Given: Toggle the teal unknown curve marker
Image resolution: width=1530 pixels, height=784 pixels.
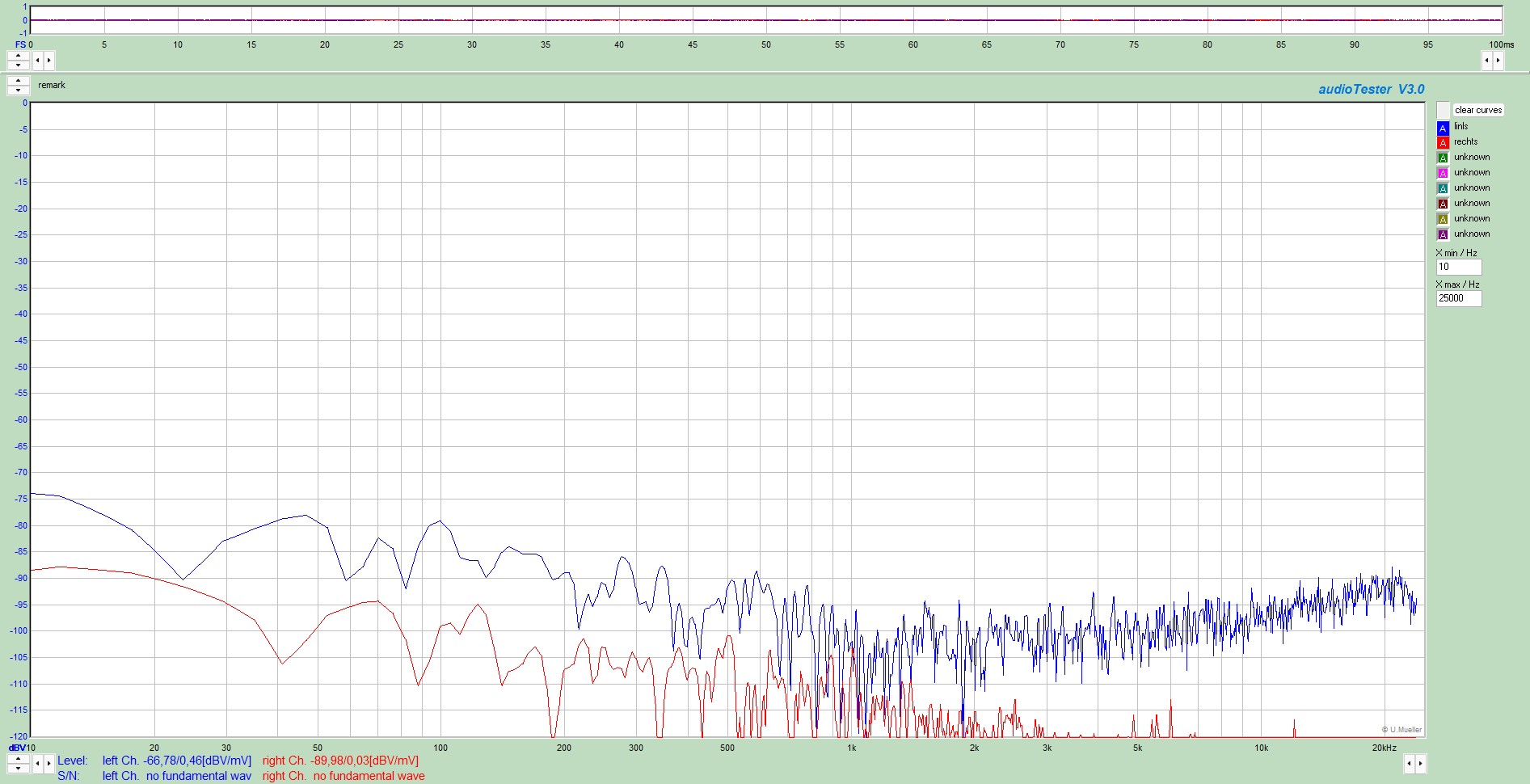Looking at the screenshot, I should [x=1443, y=189].
